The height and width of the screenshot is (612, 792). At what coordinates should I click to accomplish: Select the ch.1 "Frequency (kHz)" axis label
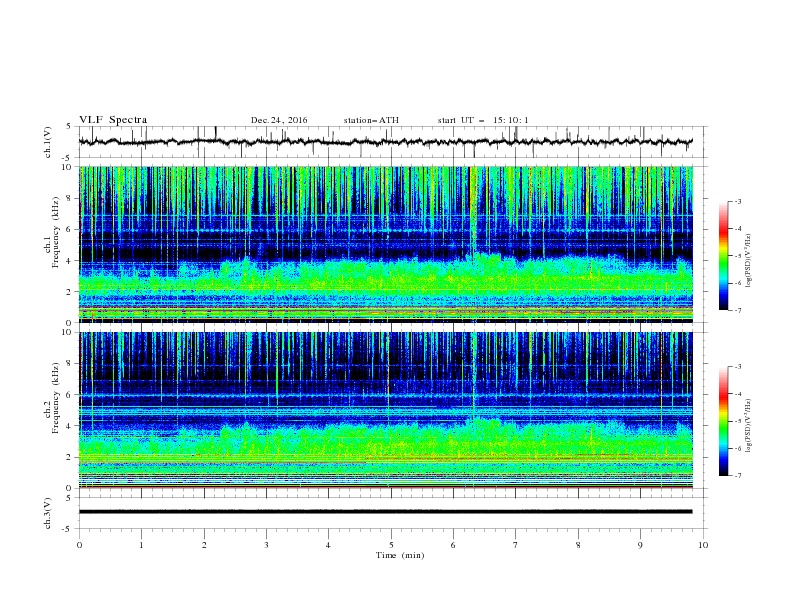tap(55, 232)
